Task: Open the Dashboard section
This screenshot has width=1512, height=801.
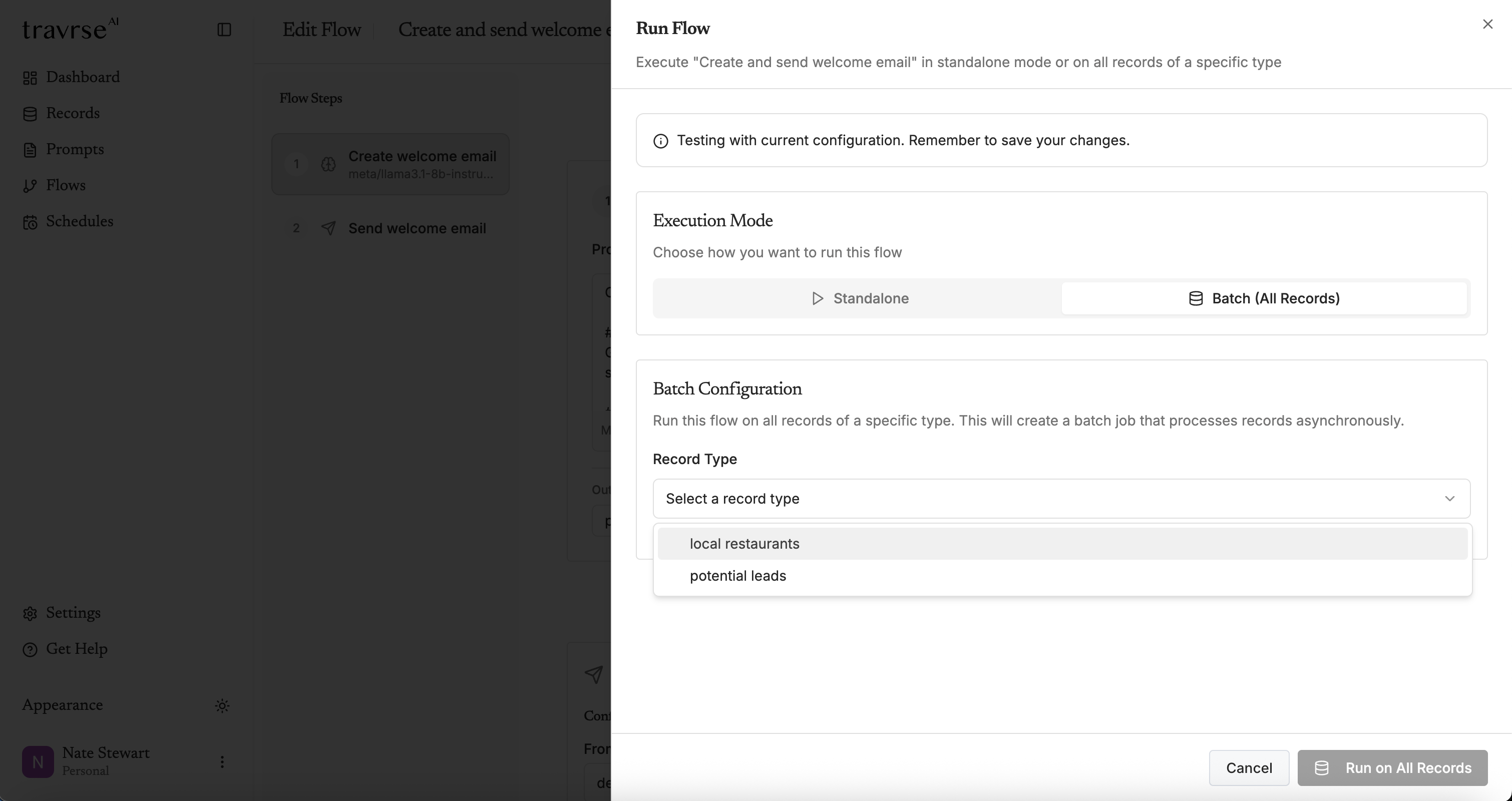Action: (82, 77)
